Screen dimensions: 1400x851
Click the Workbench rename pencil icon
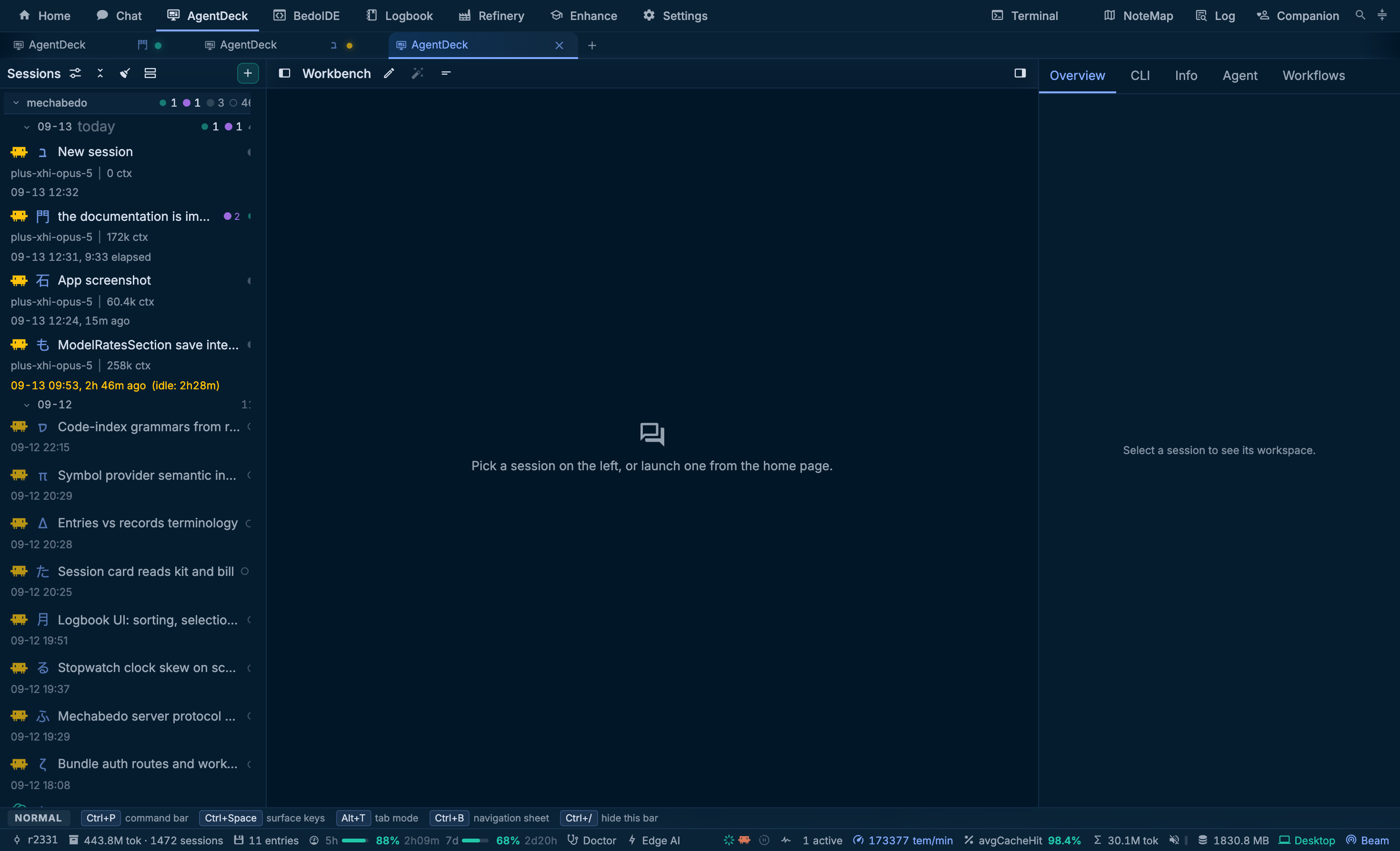(x=389, y=73)
